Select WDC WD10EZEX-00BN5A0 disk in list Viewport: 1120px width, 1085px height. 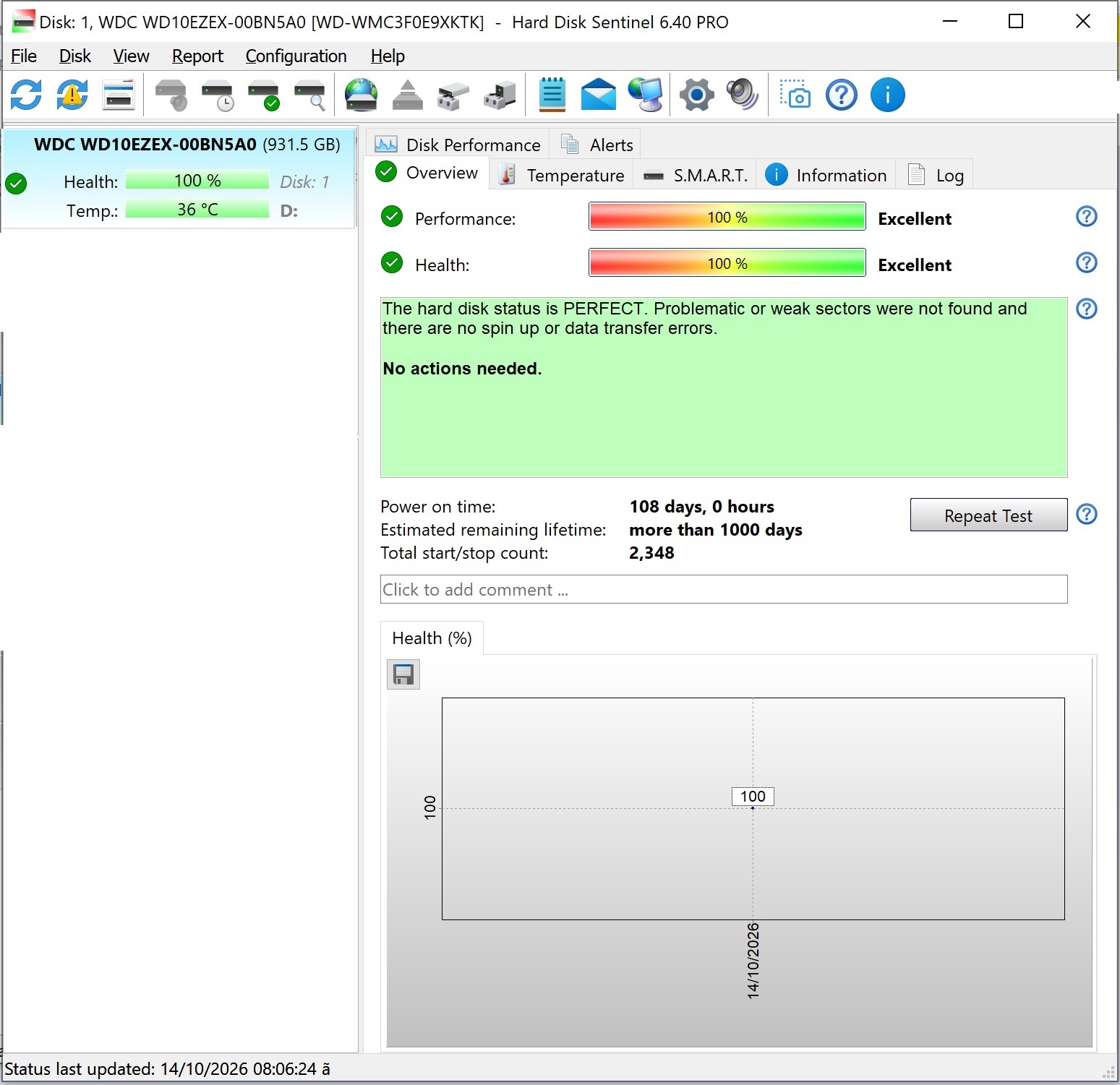[179, 178]
